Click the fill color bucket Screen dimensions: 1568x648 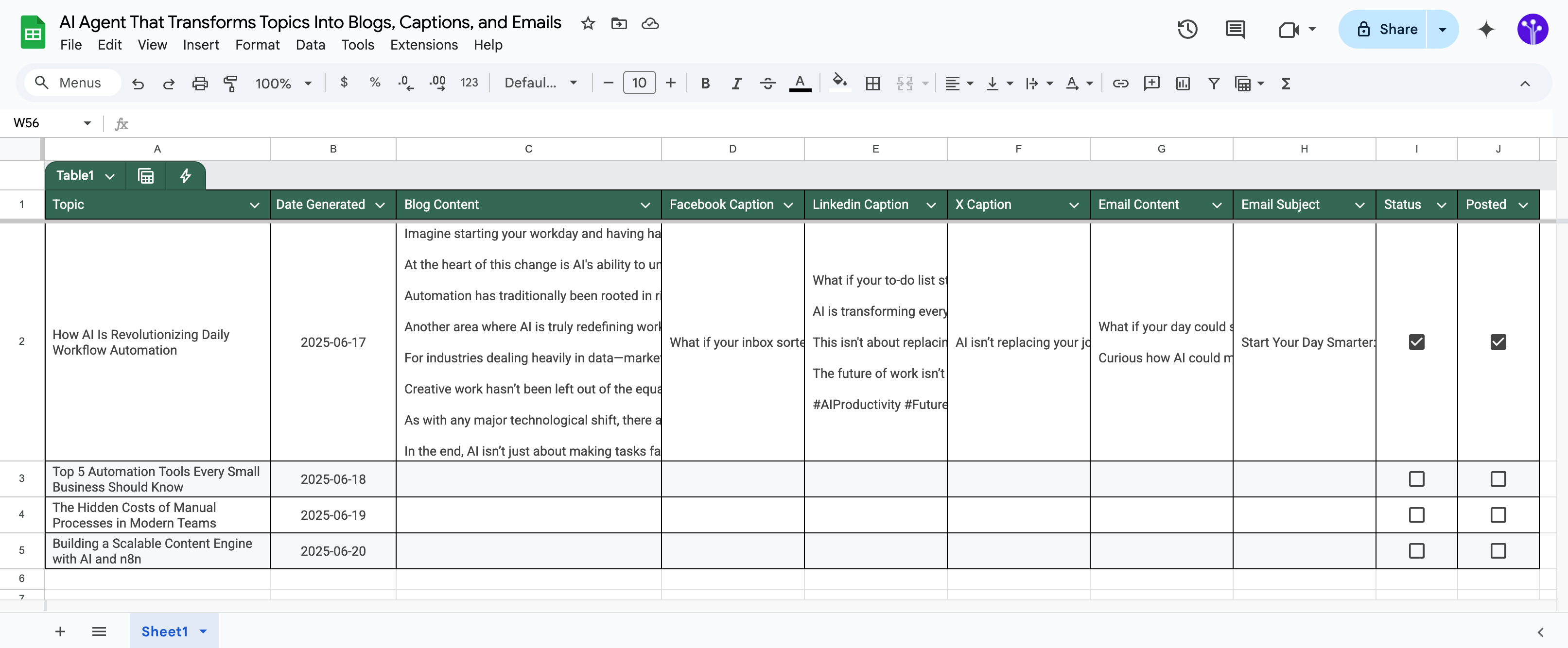(839, 82)
